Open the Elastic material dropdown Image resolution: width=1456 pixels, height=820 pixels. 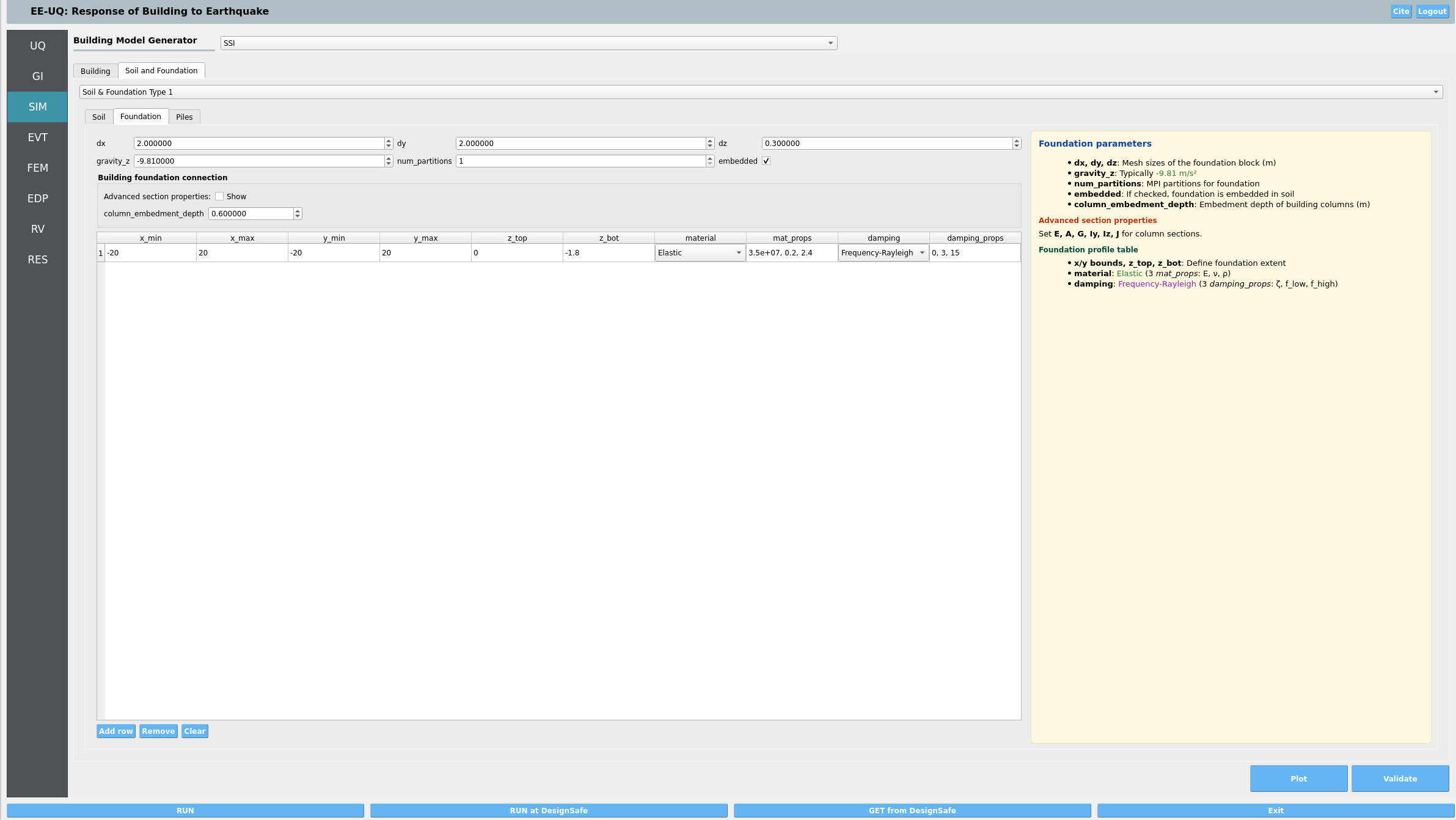pyautogui.click(x=700, y=253)
